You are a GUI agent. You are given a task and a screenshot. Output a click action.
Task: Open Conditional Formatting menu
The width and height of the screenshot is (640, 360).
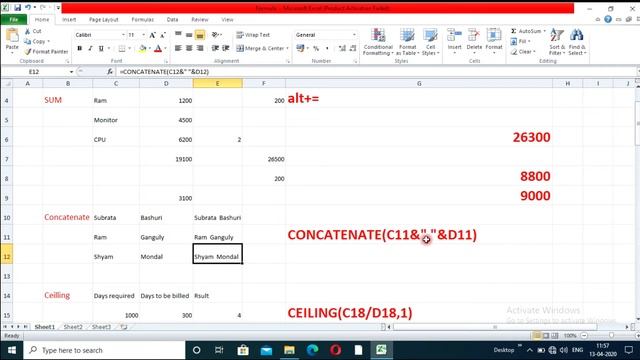pos(378,42)
